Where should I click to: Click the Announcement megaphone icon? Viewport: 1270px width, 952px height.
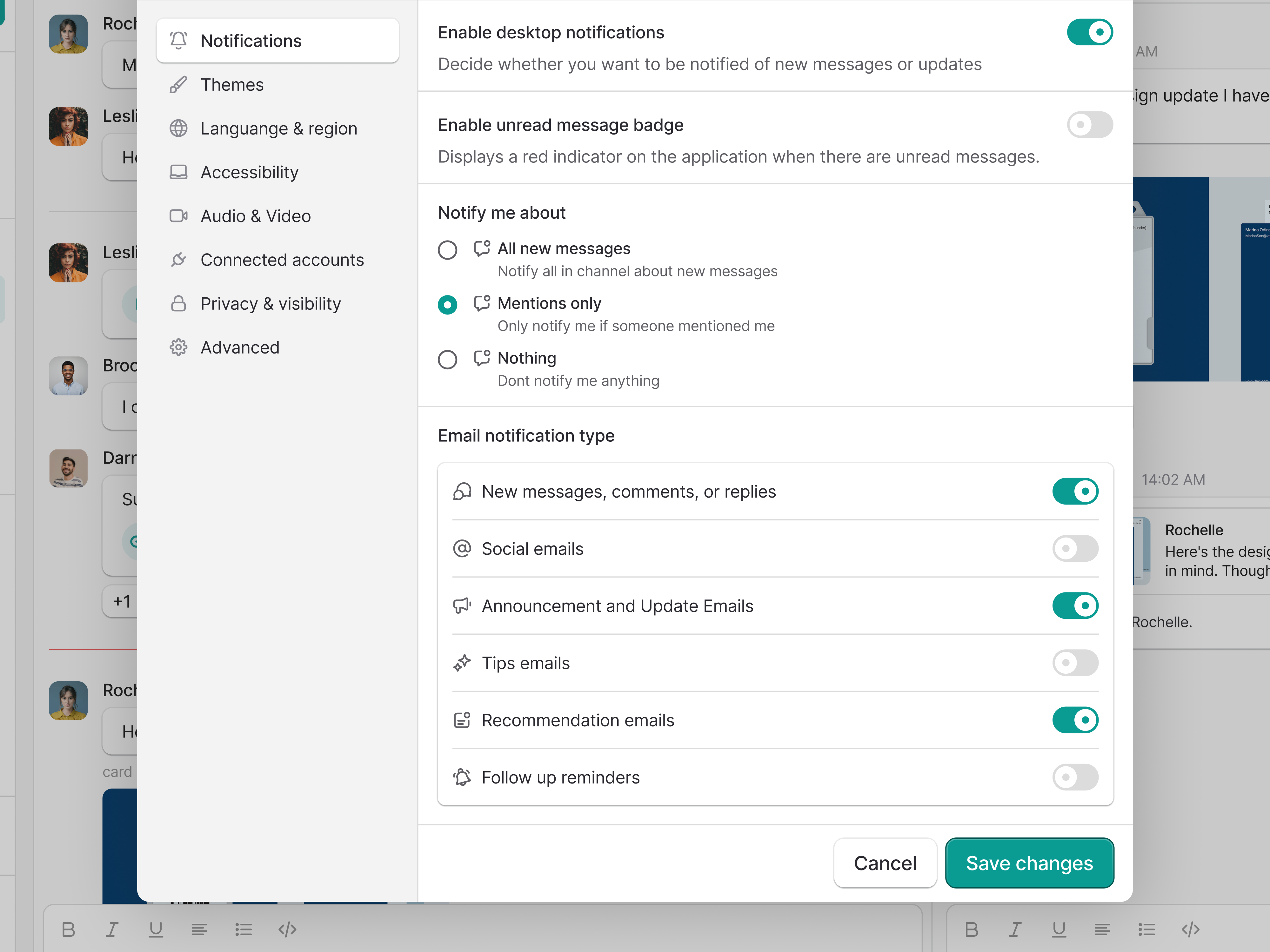tap(462, 605)
